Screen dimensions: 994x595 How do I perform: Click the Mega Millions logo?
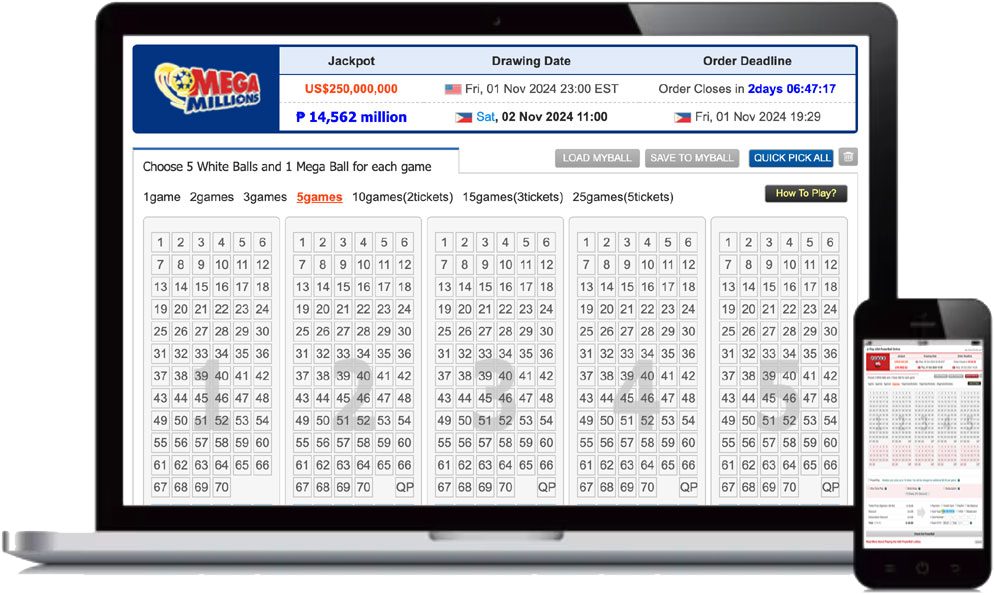pyautogui.click(x=207, y=89)
